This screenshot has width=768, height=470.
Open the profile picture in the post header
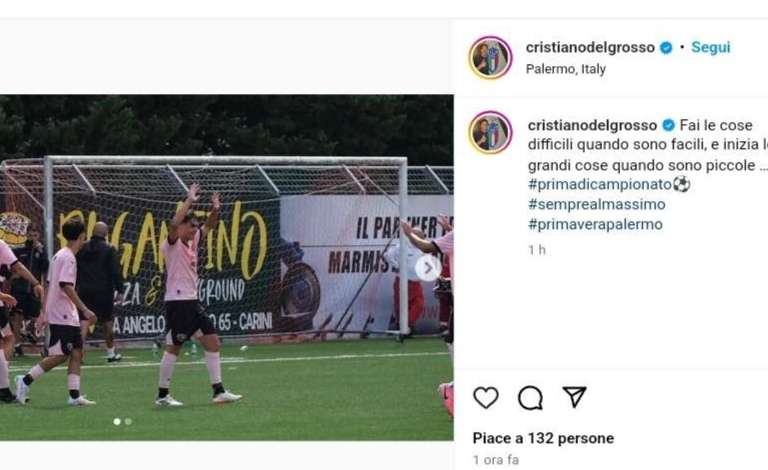click(490, 58)
